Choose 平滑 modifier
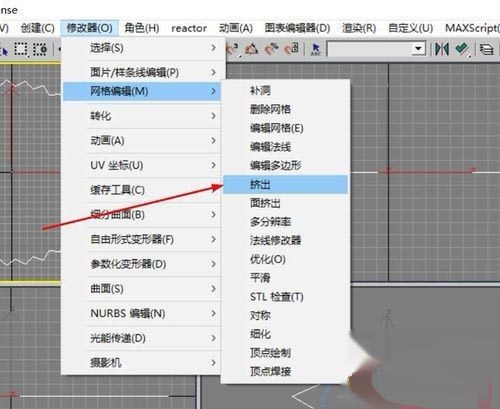The width and height of the screenshot is (500, 409). click(x=285, y=278)
